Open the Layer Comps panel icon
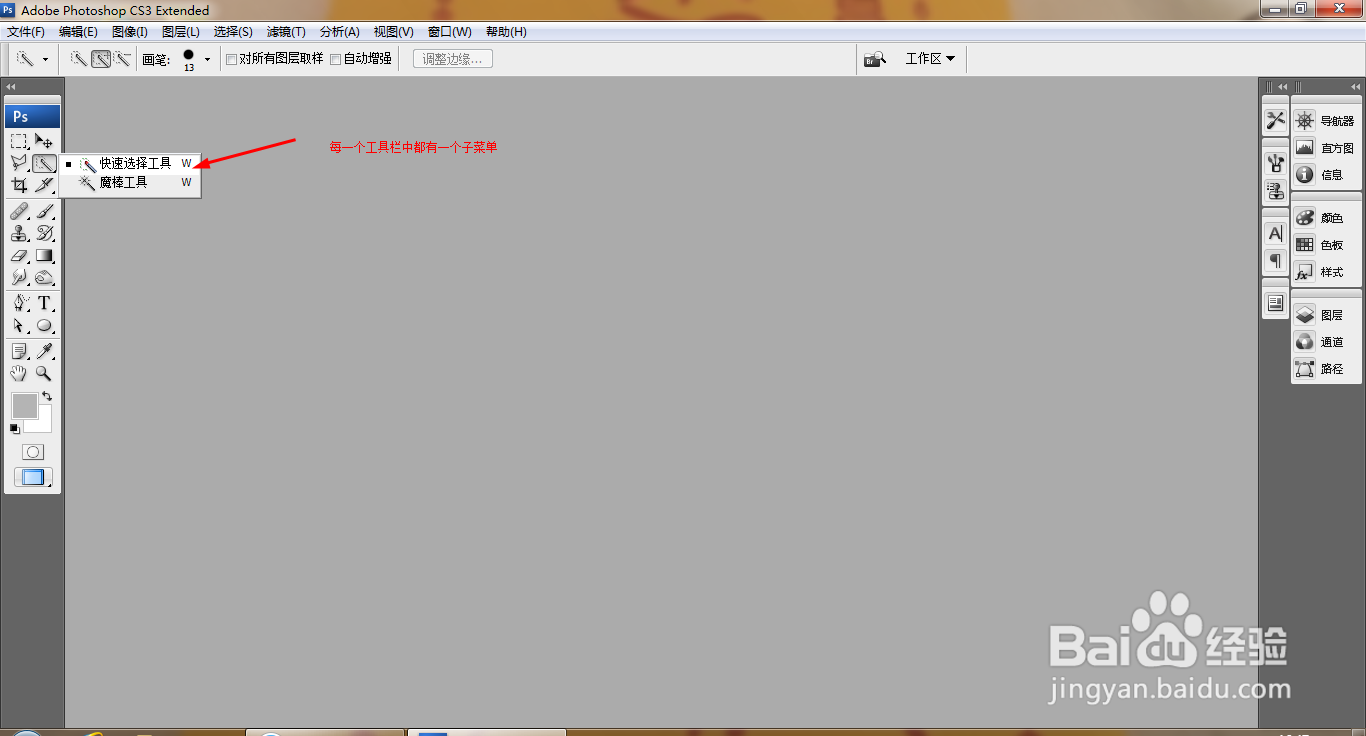Screen dimensions: 1366x736 [x=1275, y=303]
